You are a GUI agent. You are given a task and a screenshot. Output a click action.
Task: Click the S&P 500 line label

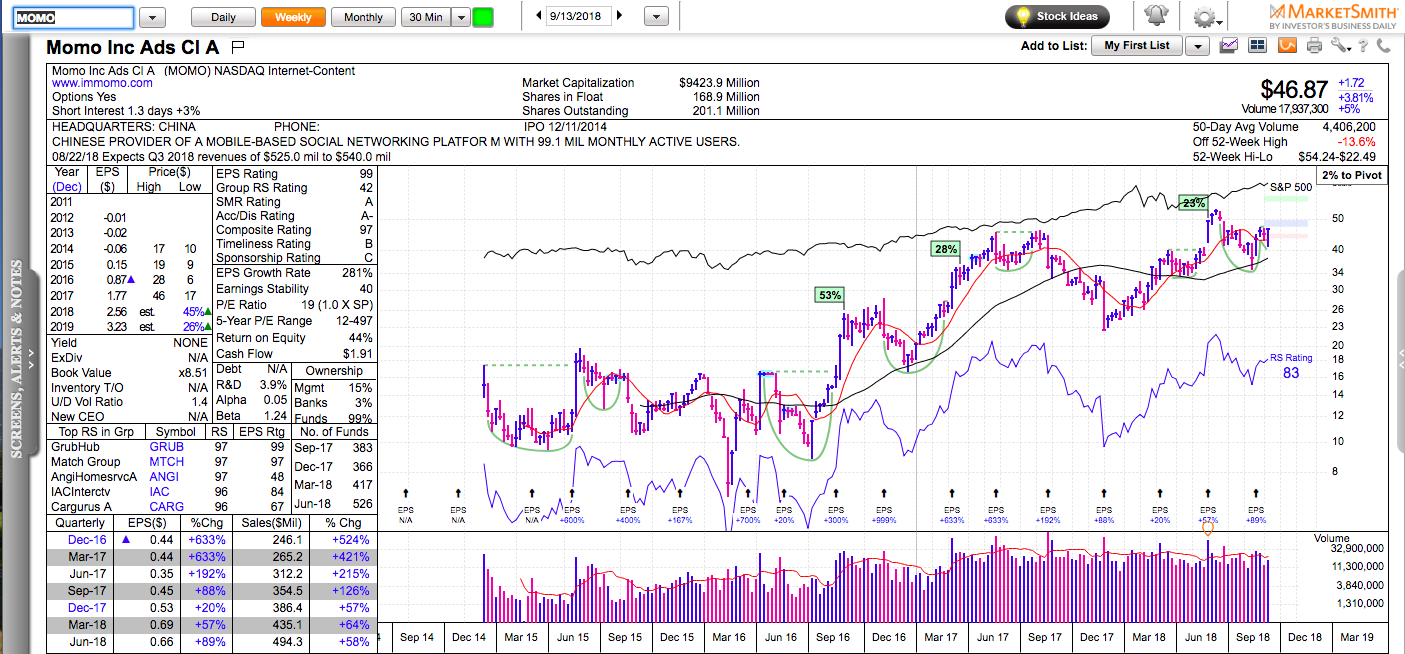(1290, 187)
